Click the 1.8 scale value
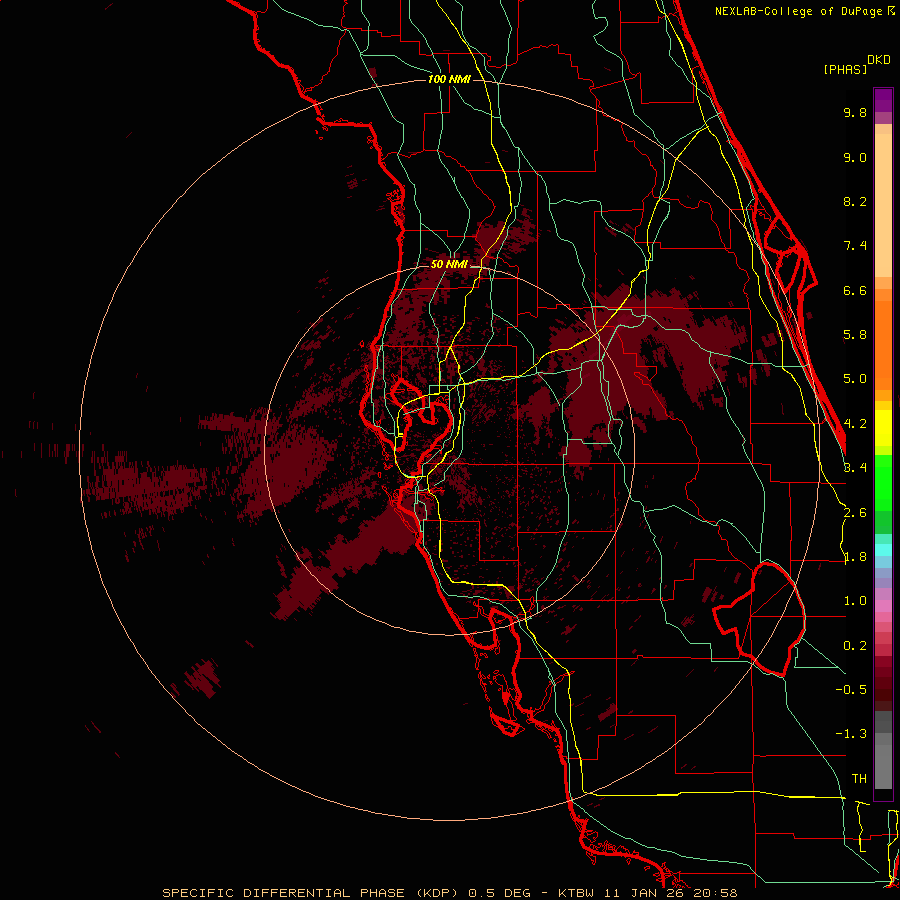 (x=855, y=557)
